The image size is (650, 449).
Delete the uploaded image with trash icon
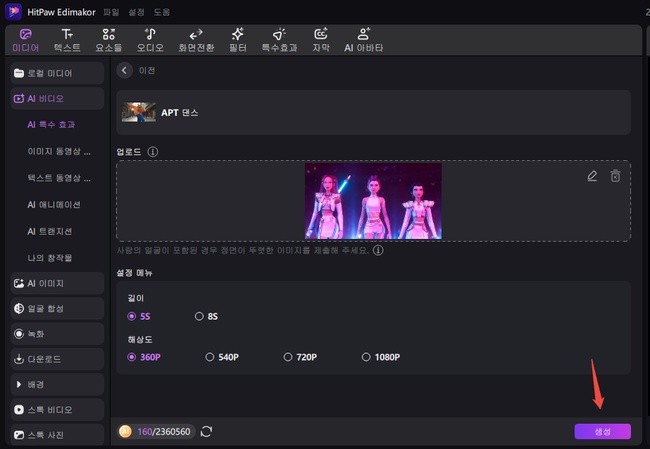pos(615,176)
